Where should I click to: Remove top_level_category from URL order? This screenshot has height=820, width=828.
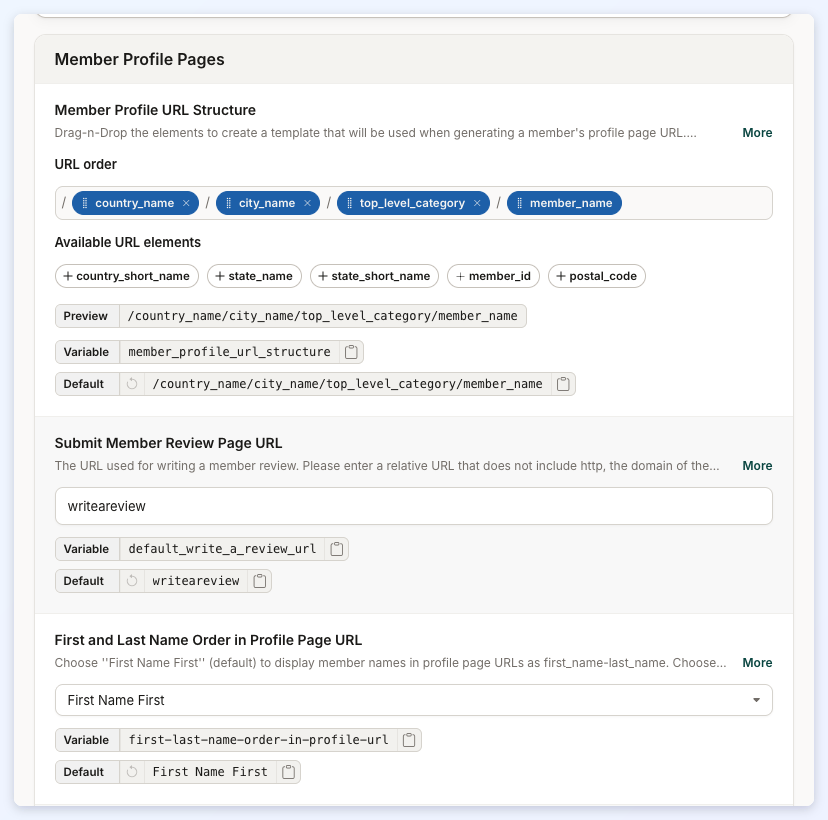tap(477, 203)
